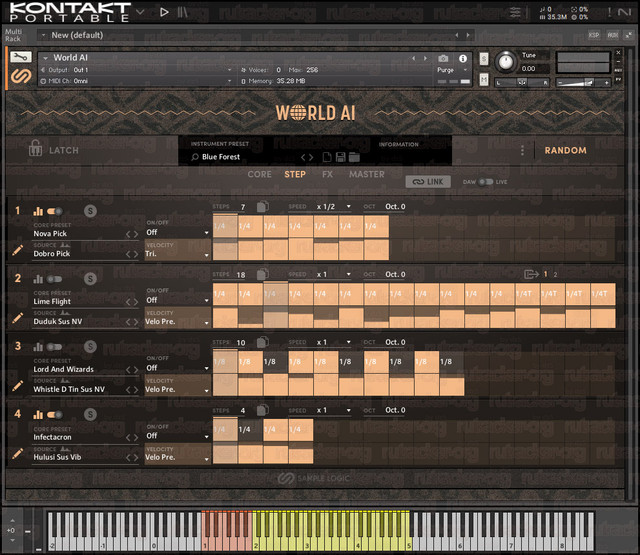Adjust the Tune knob
This screenshot has width=640, height=555.
(506, 61)
